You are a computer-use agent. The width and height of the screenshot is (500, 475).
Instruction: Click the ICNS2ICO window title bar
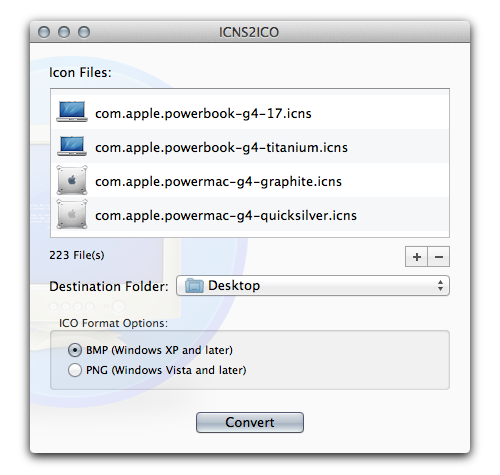pos(249,32)
